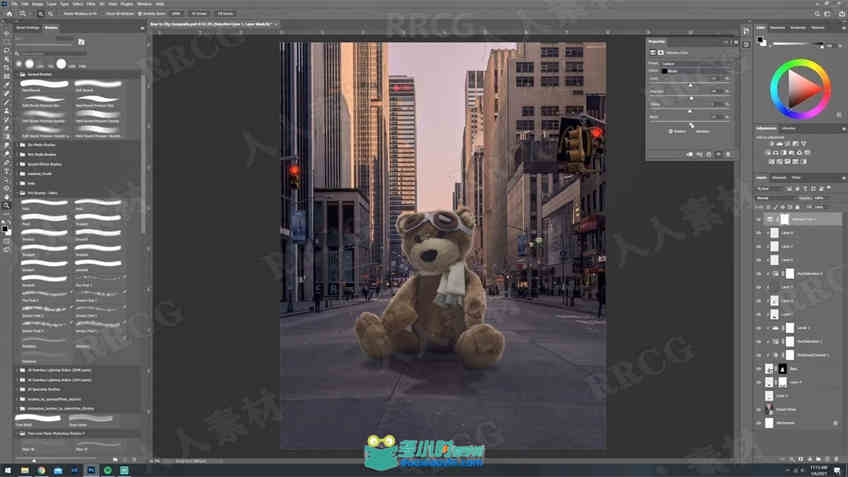Open File Explorer from taskbar
The height and width of the screenshot is (477, 848).
25,471
